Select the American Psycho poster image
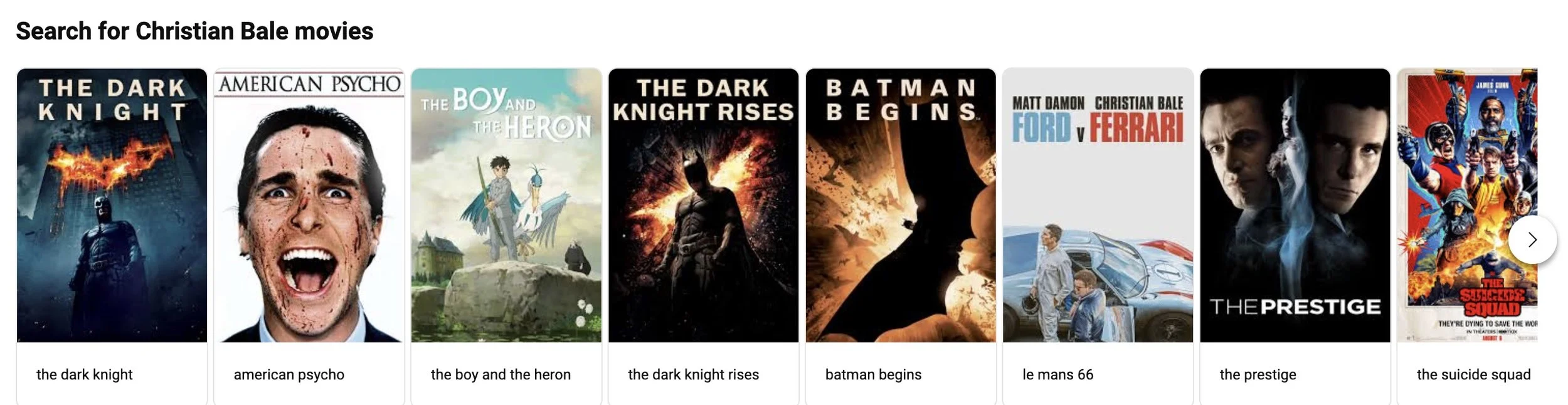Image resolution: width=1568 pixels, height=405 pixels. click(309, 206)
